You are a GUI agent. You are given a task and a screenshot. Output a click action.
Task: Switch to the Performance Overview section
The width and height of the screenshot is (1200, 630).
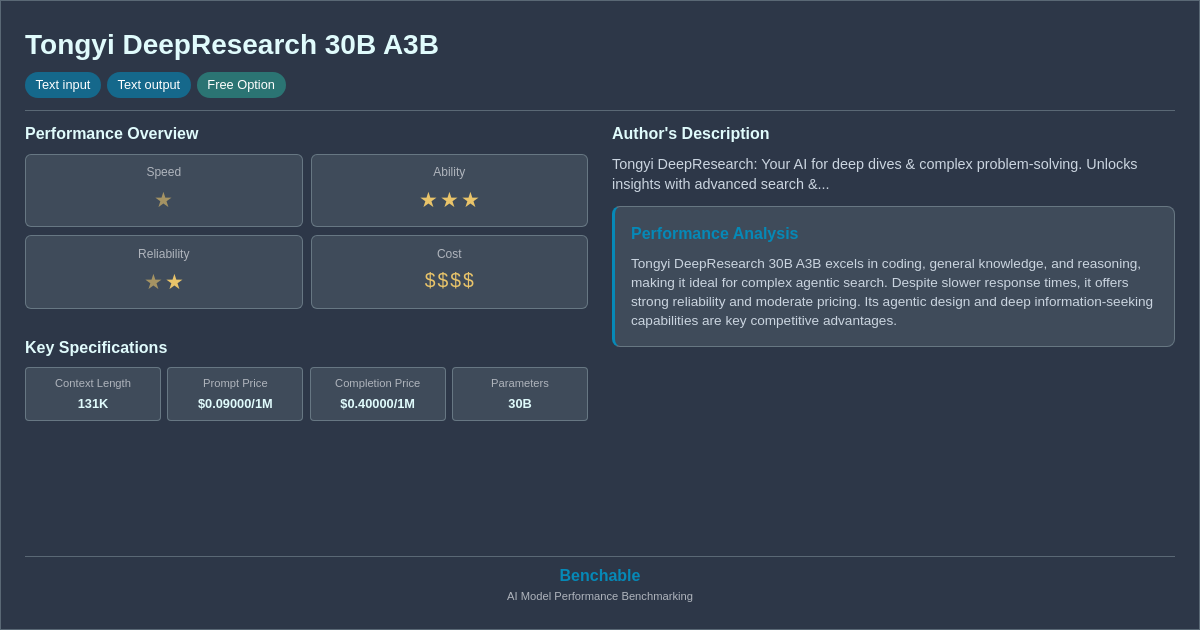111,133
